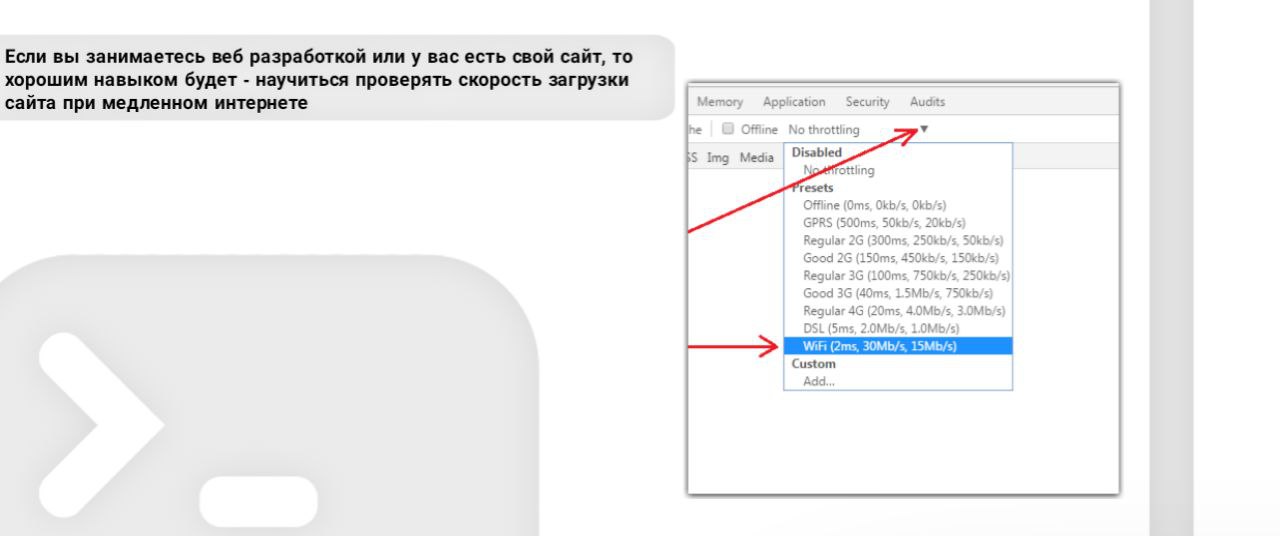Enable the Offline checkbox
The width and height of the screenshot is (1280, 536).
tap(728, 130)
